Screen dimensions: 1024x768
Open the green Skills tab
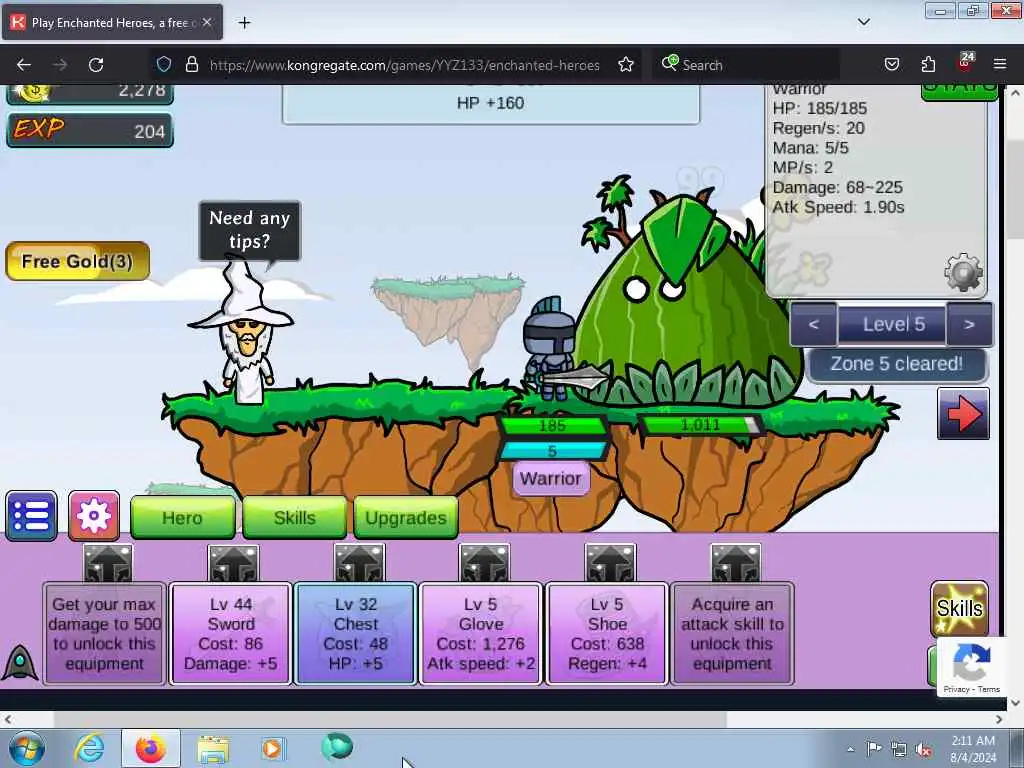pos(295,518)
